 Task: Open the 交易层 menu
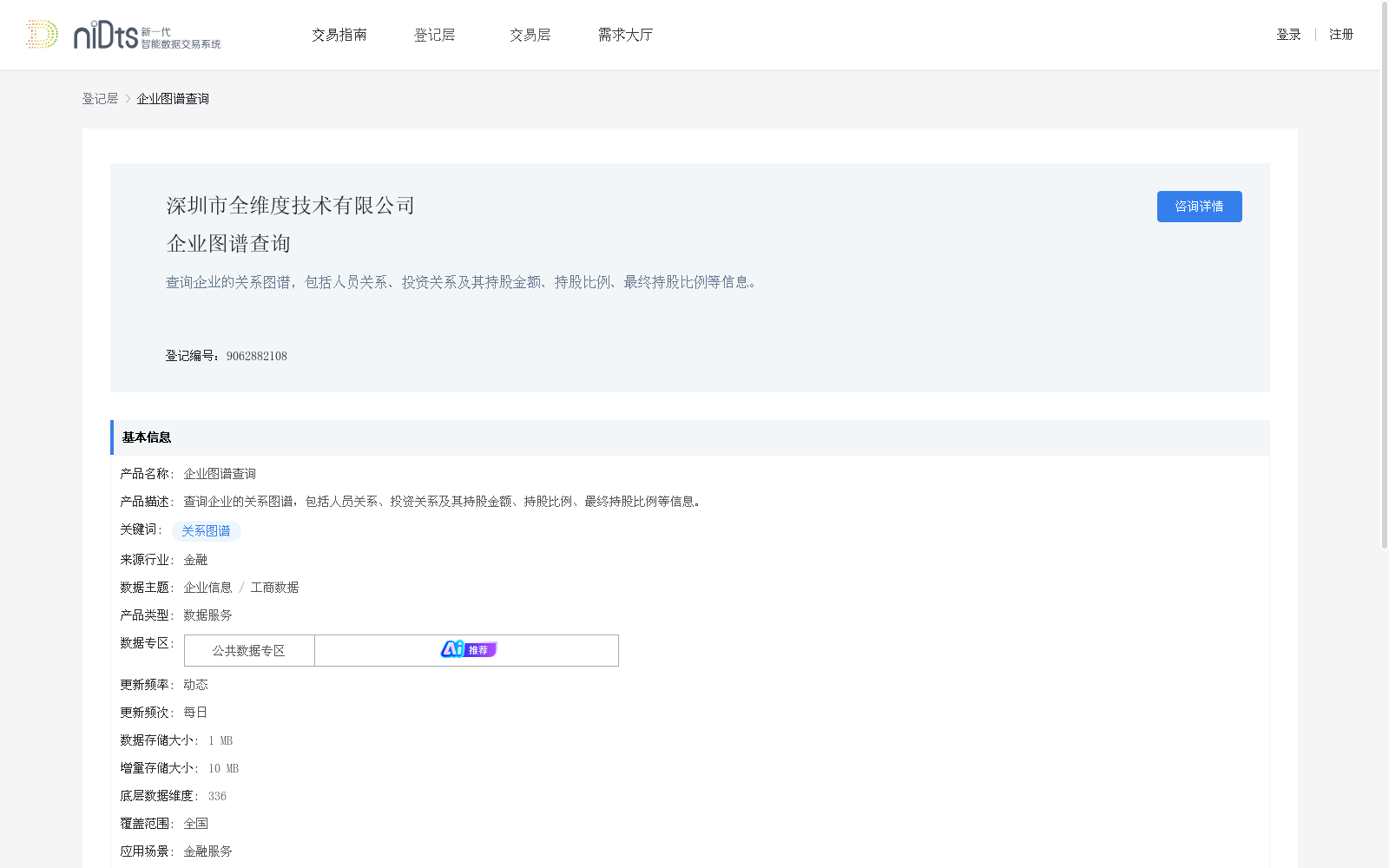coord(530,35)
